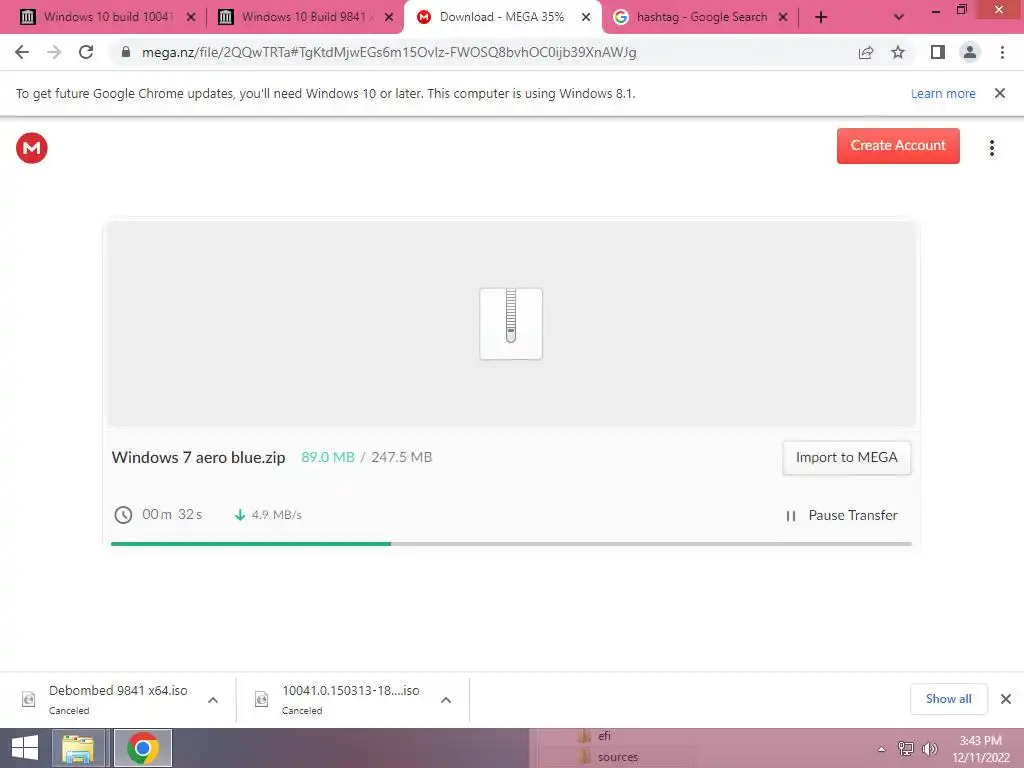The image size is (1024, 768).
Task: Close the hashtag Google Search tab
Action: pyautogui.click(x=783, y=18)
